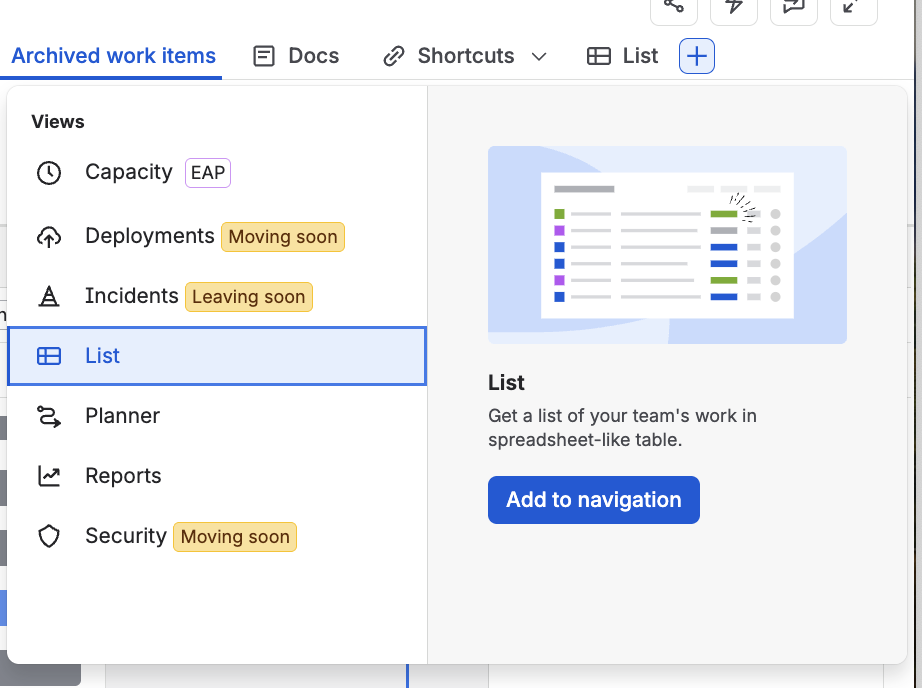Select the highlighted List item under Views
This screenshot has height=688, width=922.
217,356
